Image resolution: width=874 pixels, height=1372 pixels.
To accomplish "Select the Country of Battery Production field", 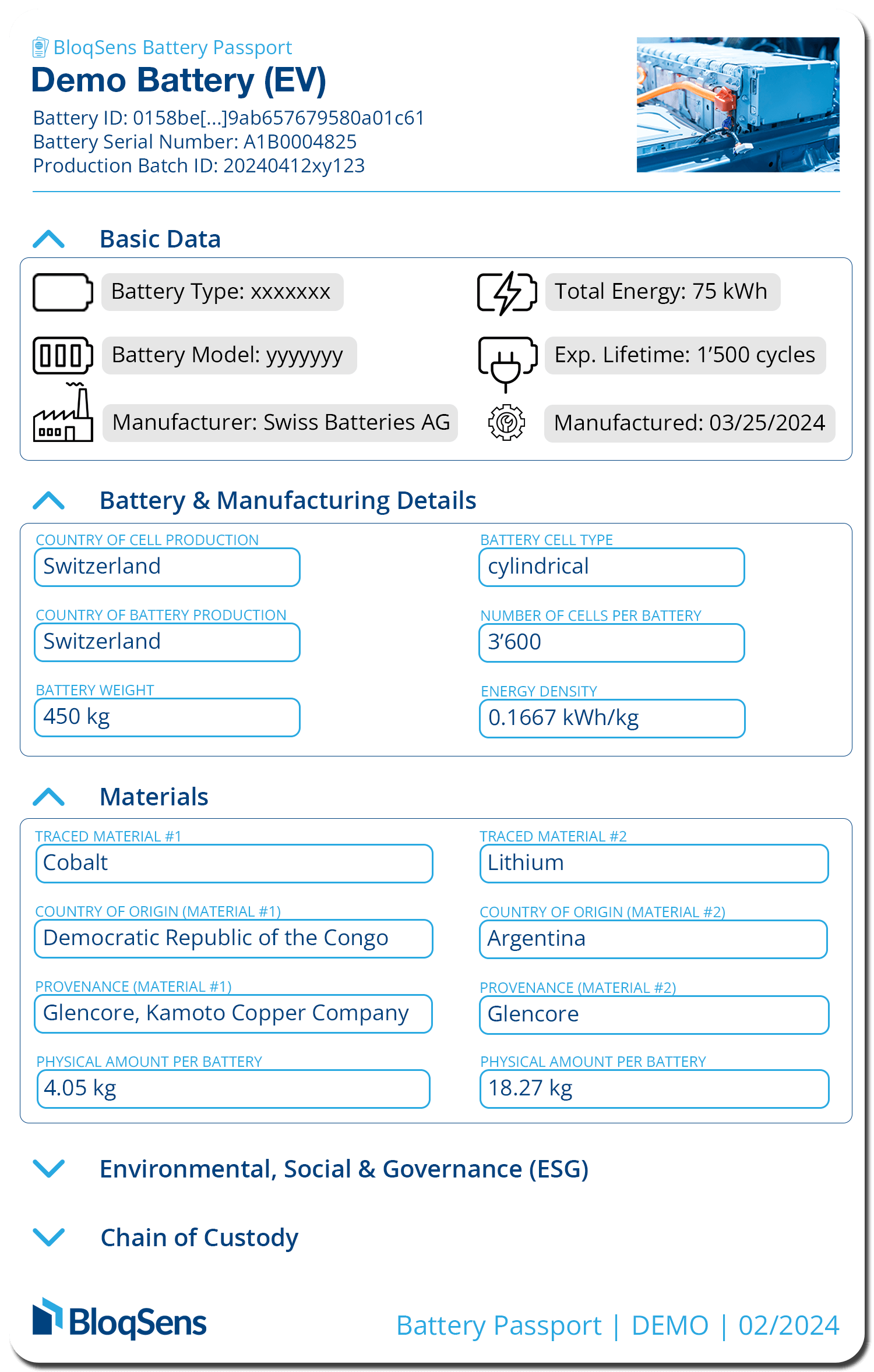I will tap(167, 642).
